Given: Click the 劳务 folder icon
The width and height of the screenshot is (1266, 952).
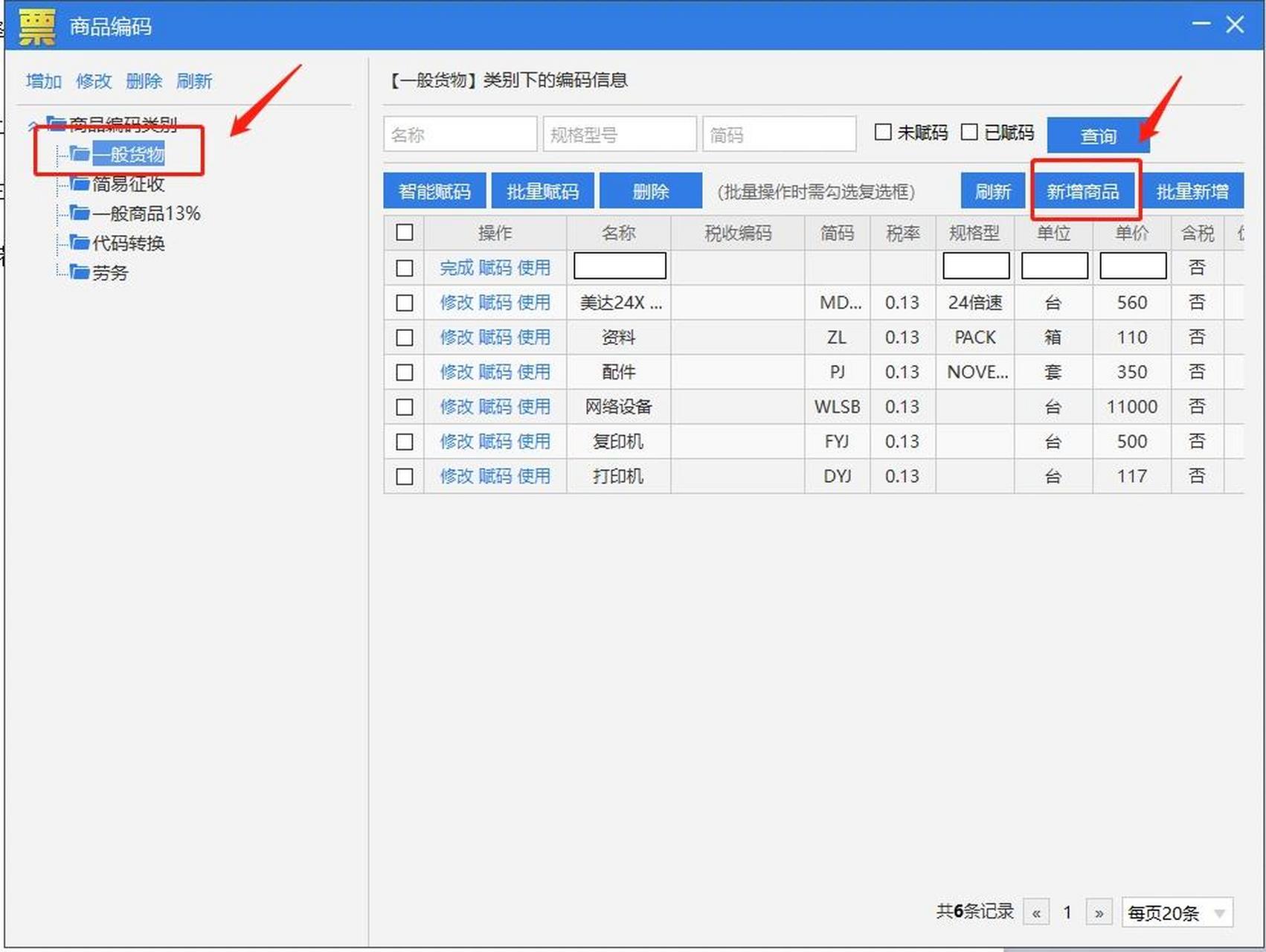Looking at the screenshot, I should point(80,272).
